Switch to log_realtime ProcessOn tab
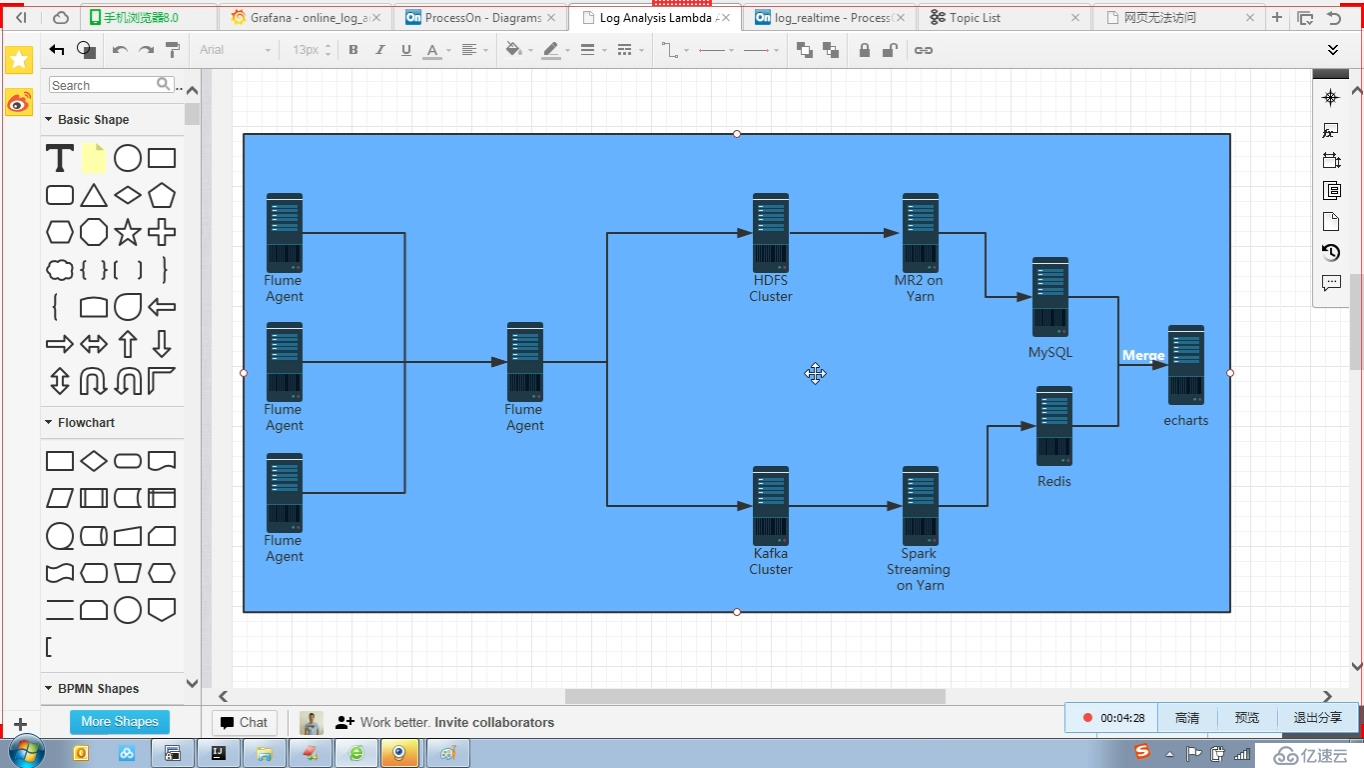This screenshot has height=768, width=1364. pyautogui.click(x=830, y=17)
